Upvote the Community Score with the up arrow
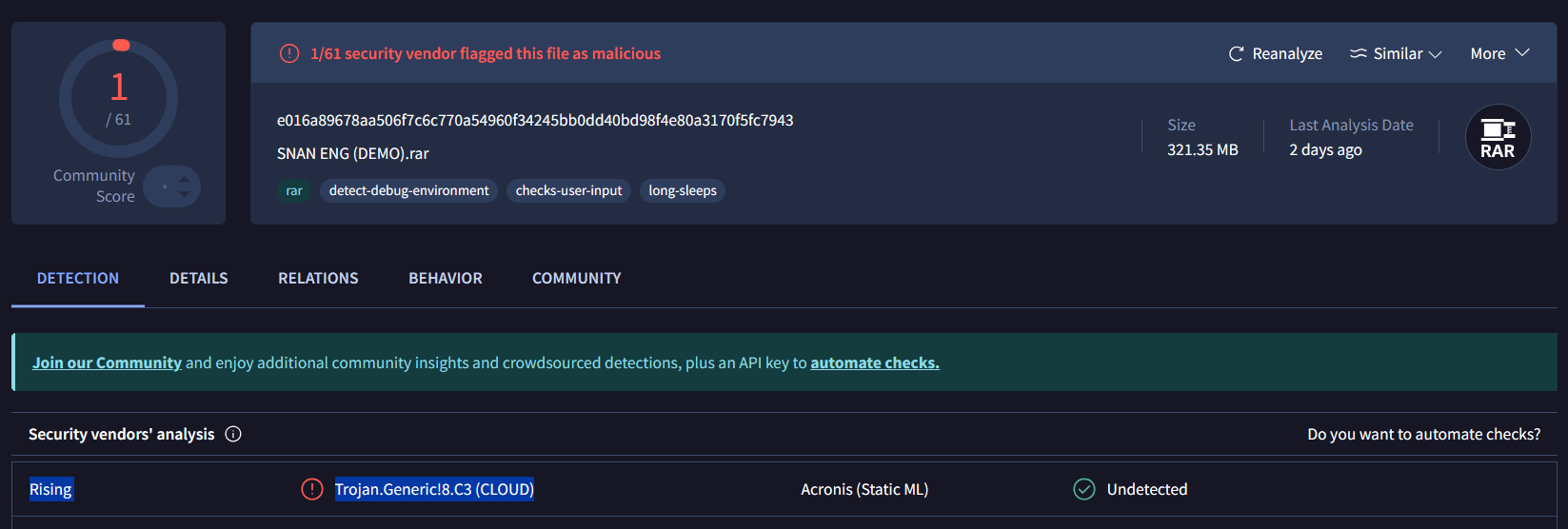 pos(185,179)
